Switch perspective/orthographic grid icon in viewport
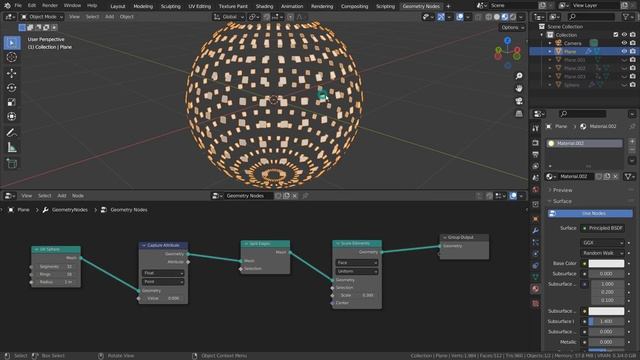This screenshot has width=640, height=360. tap(519, 113)
